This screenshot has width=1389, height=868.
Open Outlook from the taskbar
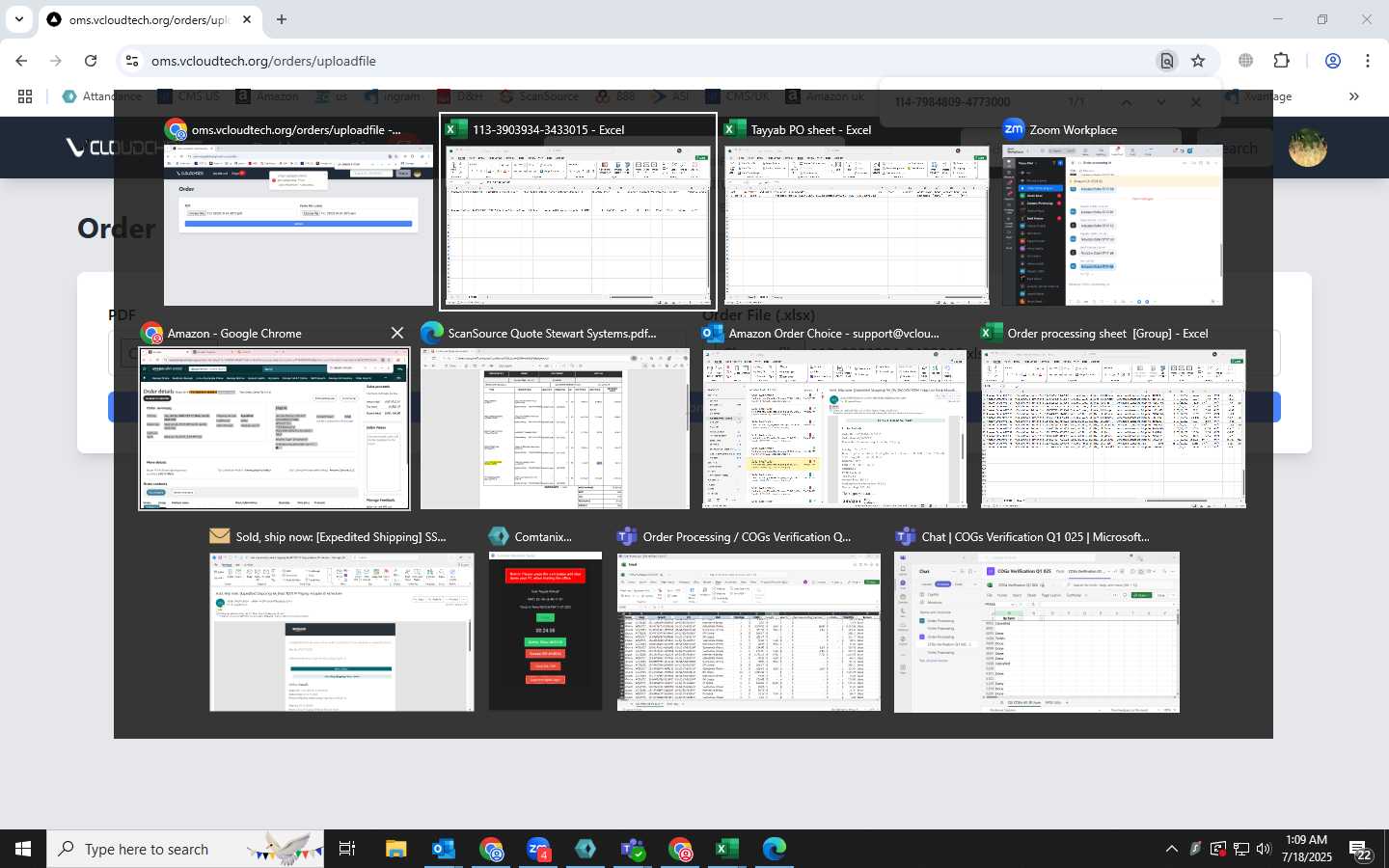click(444, 849)
